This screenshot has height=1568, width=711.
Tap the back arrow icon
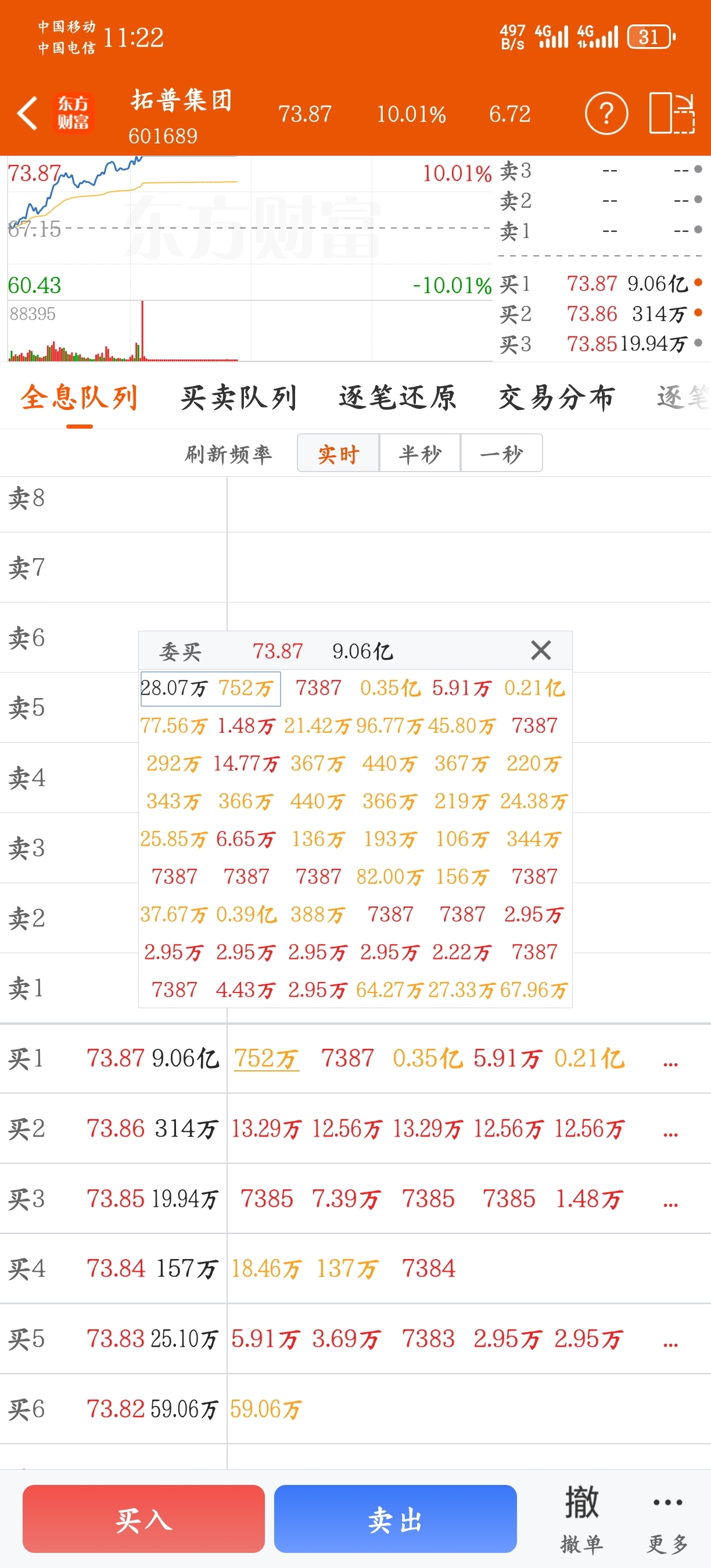(27, 113)
